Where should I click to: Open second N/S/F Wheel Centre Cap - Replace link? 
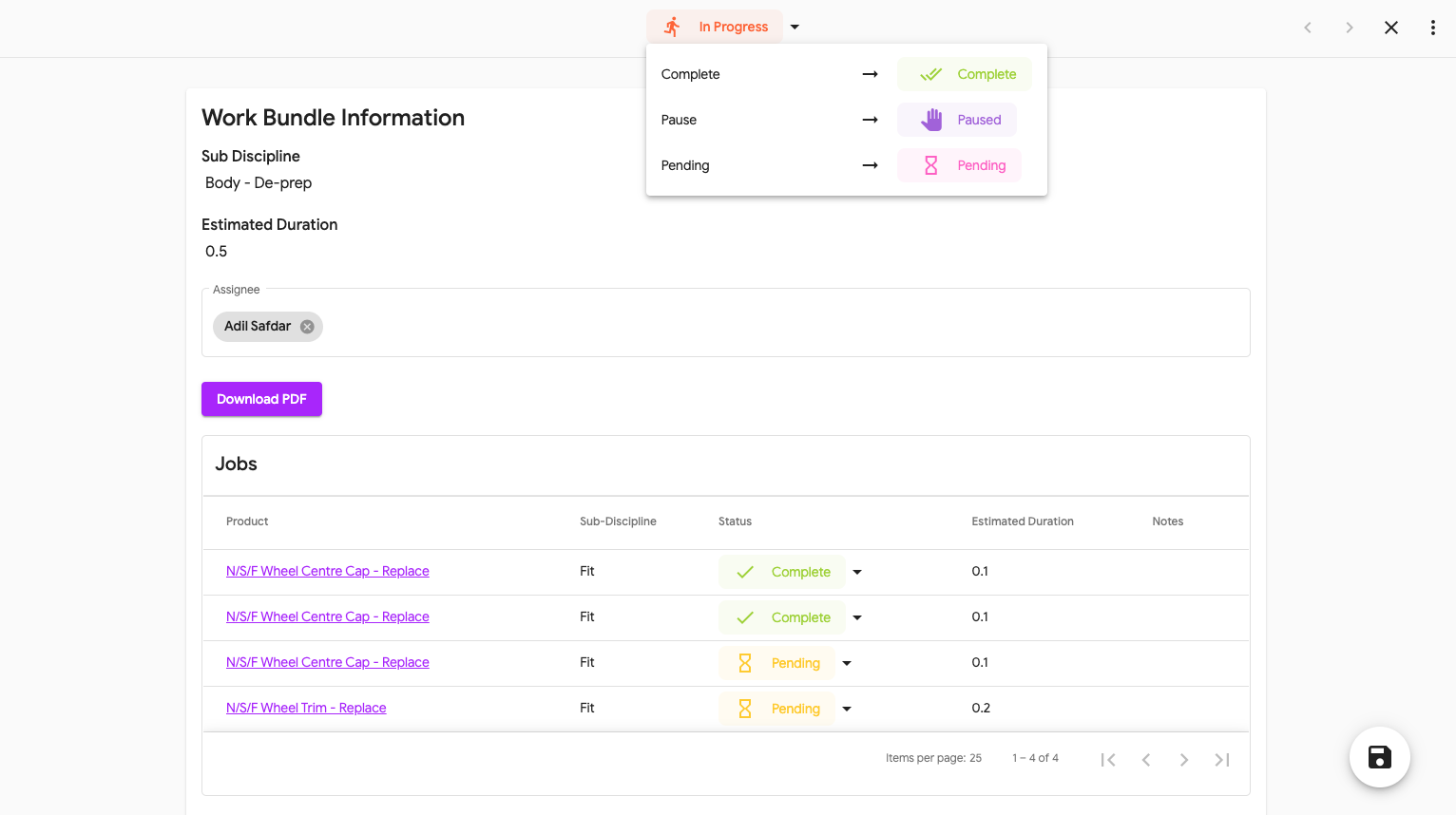pyautogui.click(x=328, y=616)
